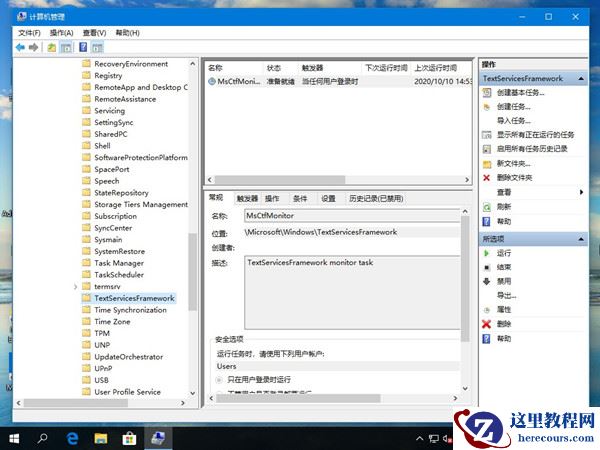This screenshot has width=600, height=450.
Task: Open the 操作(A) menu
Action: (x=62, y=33)
